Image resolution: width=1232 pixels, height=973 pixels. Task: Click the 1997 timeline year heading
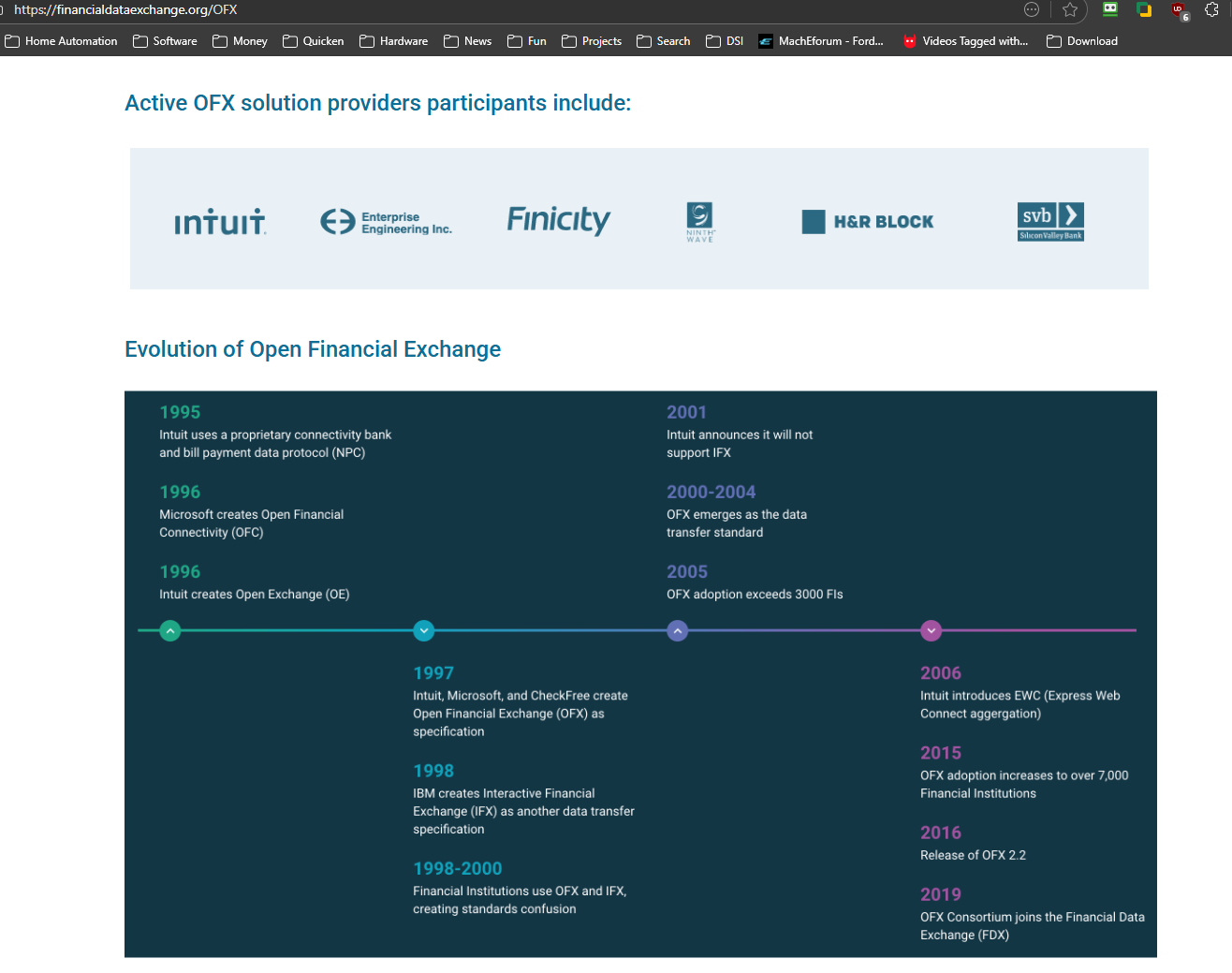[x=433, y=673]
